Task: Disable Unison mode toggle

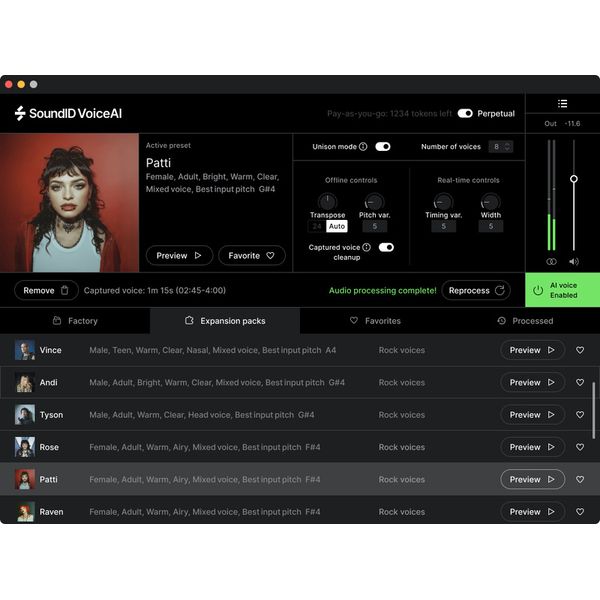Action: pos(383,147)
